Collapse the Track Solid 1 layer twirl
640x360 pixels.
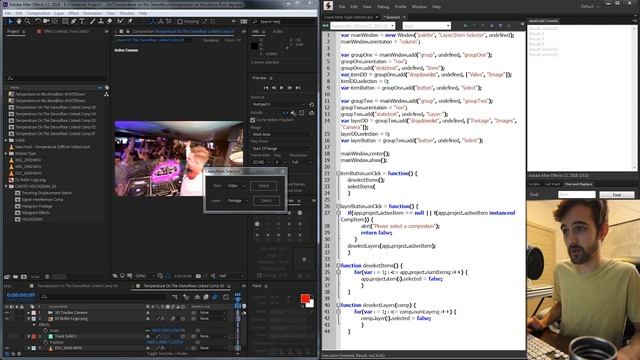click(29, 336)
